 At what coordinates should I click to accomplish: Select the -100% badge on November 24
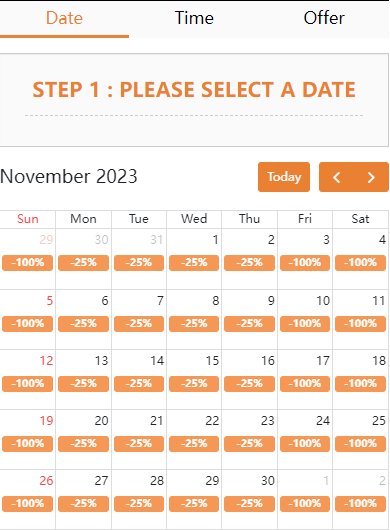pyautogui.click(x=305, y=444)
